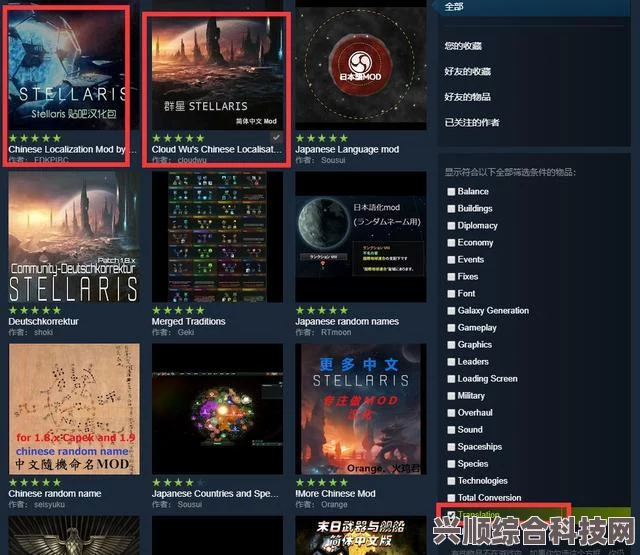This screenshot has width=640, height=555.
Task: Toggle the Military filter checkbox
Action: click(x=451, y=396)
